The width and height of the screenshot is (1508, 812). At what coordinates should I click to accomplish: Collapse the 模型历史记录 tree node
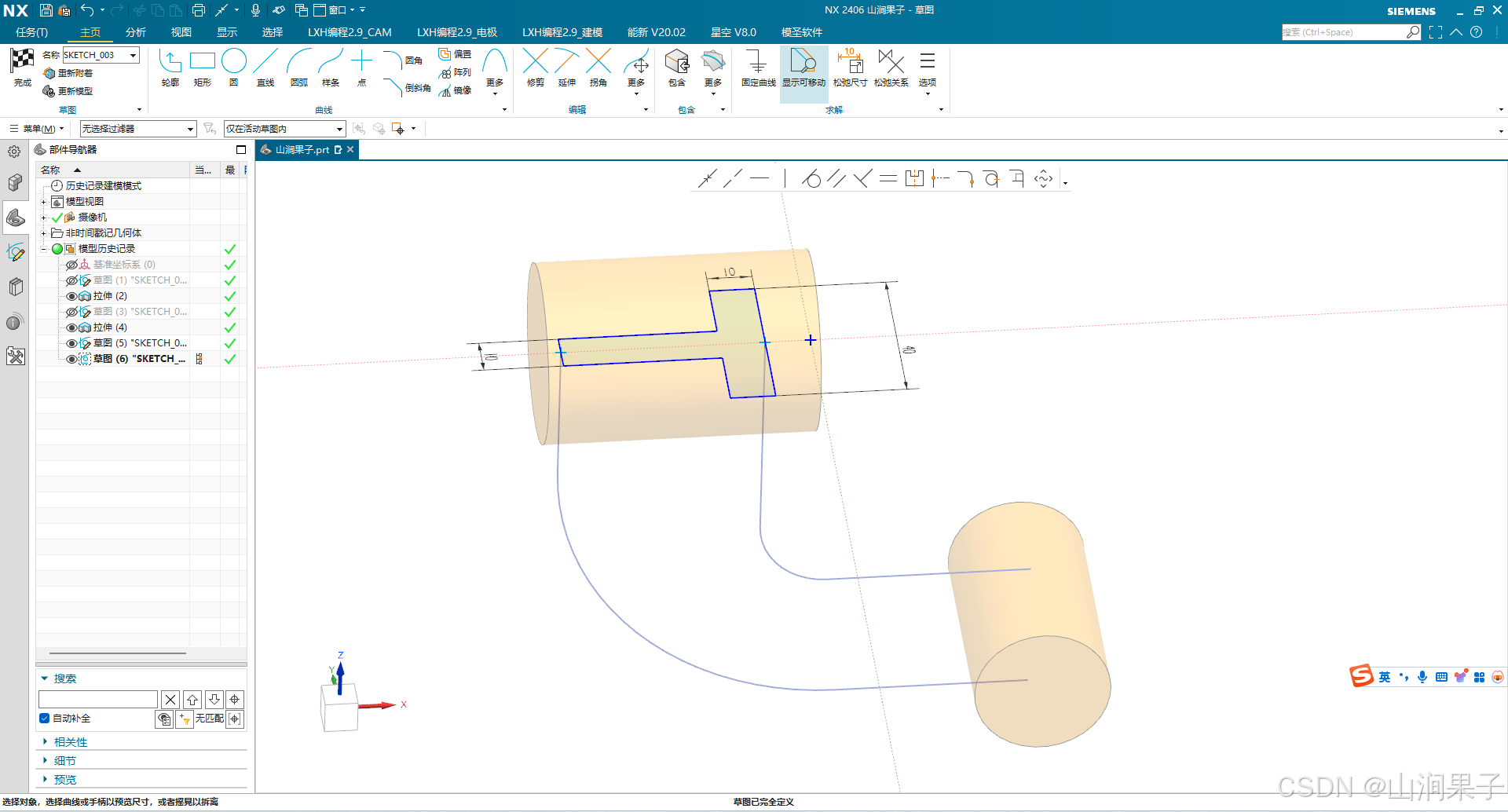(44, 249)
